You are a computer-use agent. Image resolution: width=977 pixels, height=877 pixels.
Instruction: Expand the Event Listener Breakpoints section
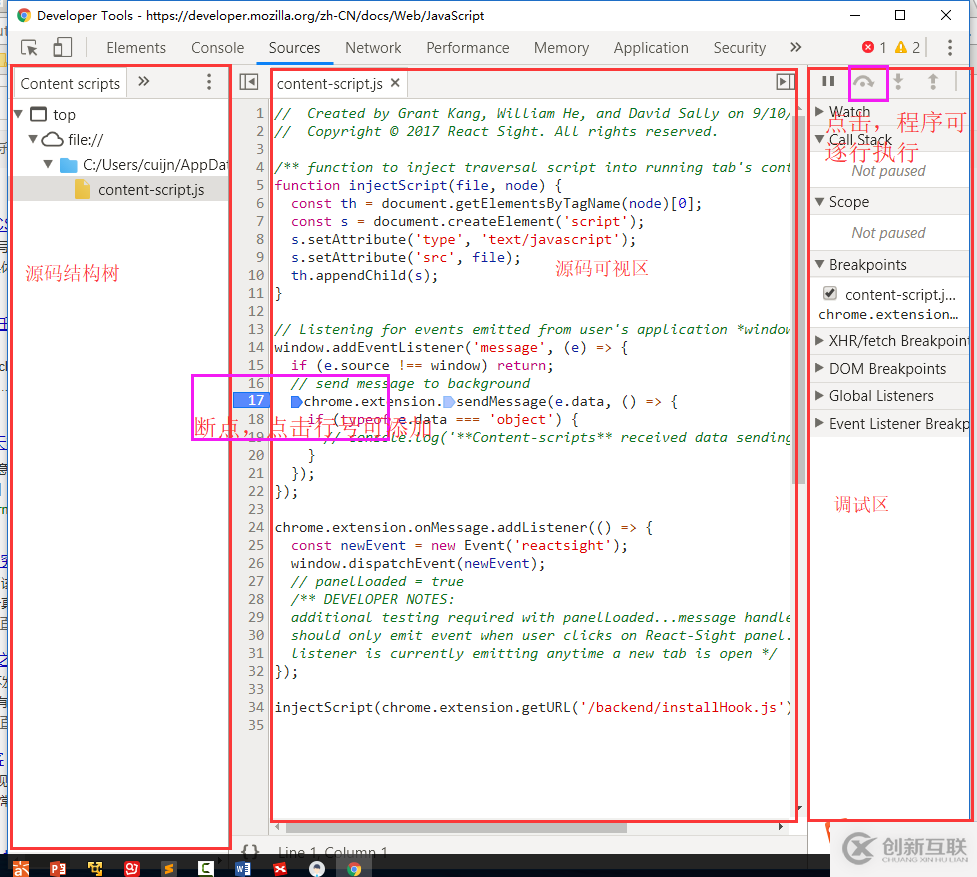pyautogui.click(x=819, y=423)
